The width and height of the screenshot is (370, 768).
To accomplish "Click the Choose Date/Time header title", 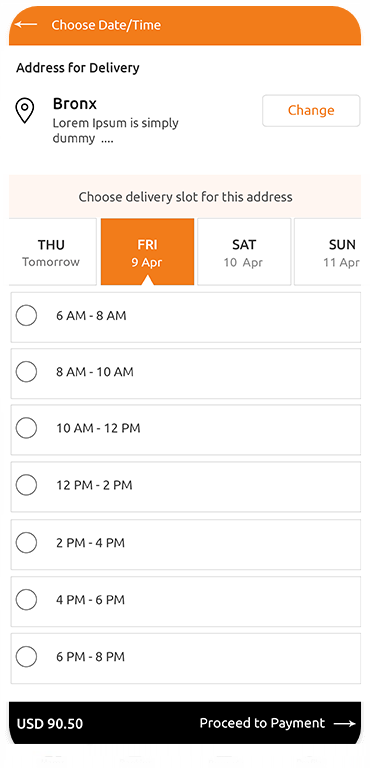I will 106,25.
